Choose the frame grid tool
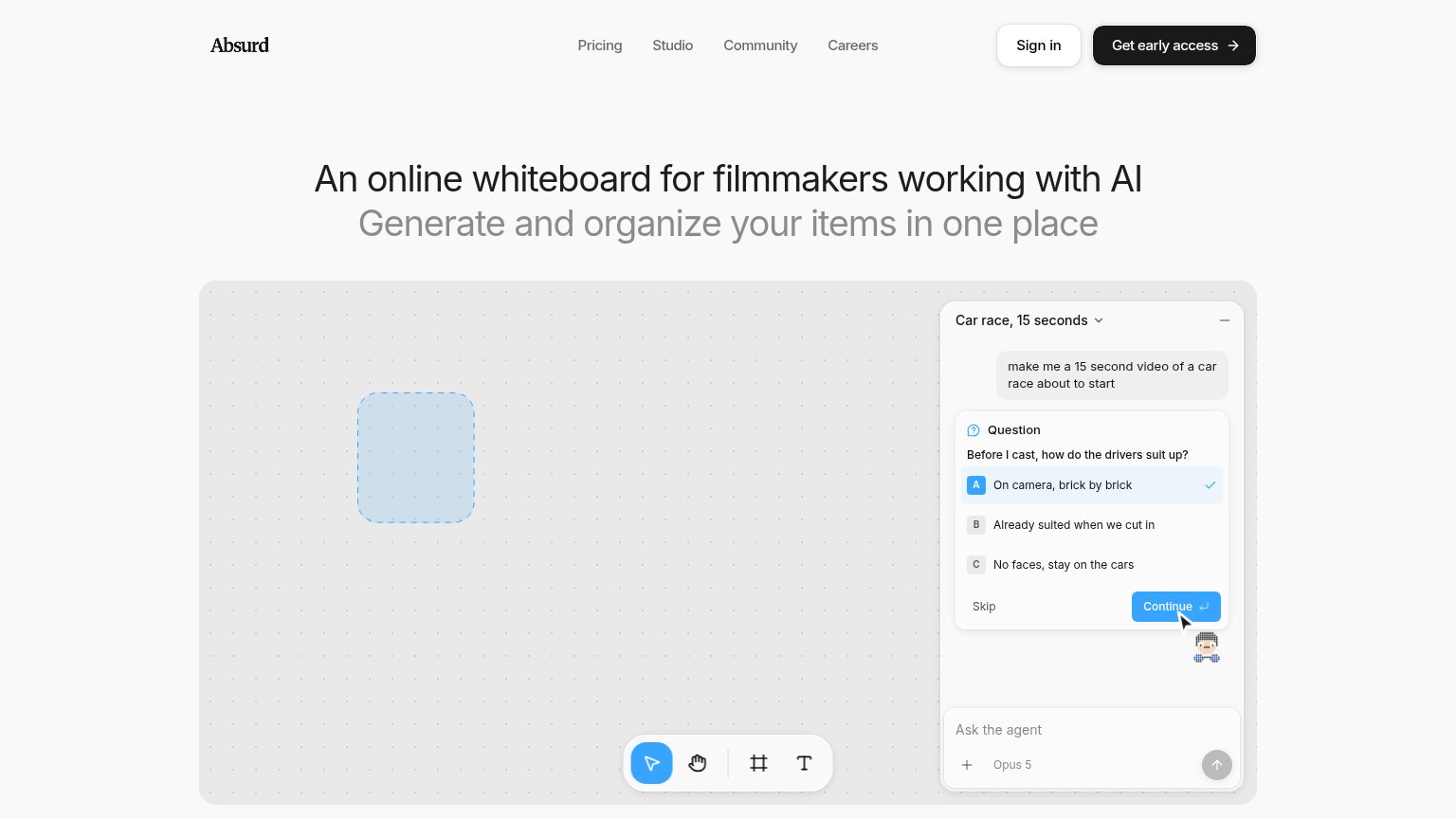 (x=758, y=763)
